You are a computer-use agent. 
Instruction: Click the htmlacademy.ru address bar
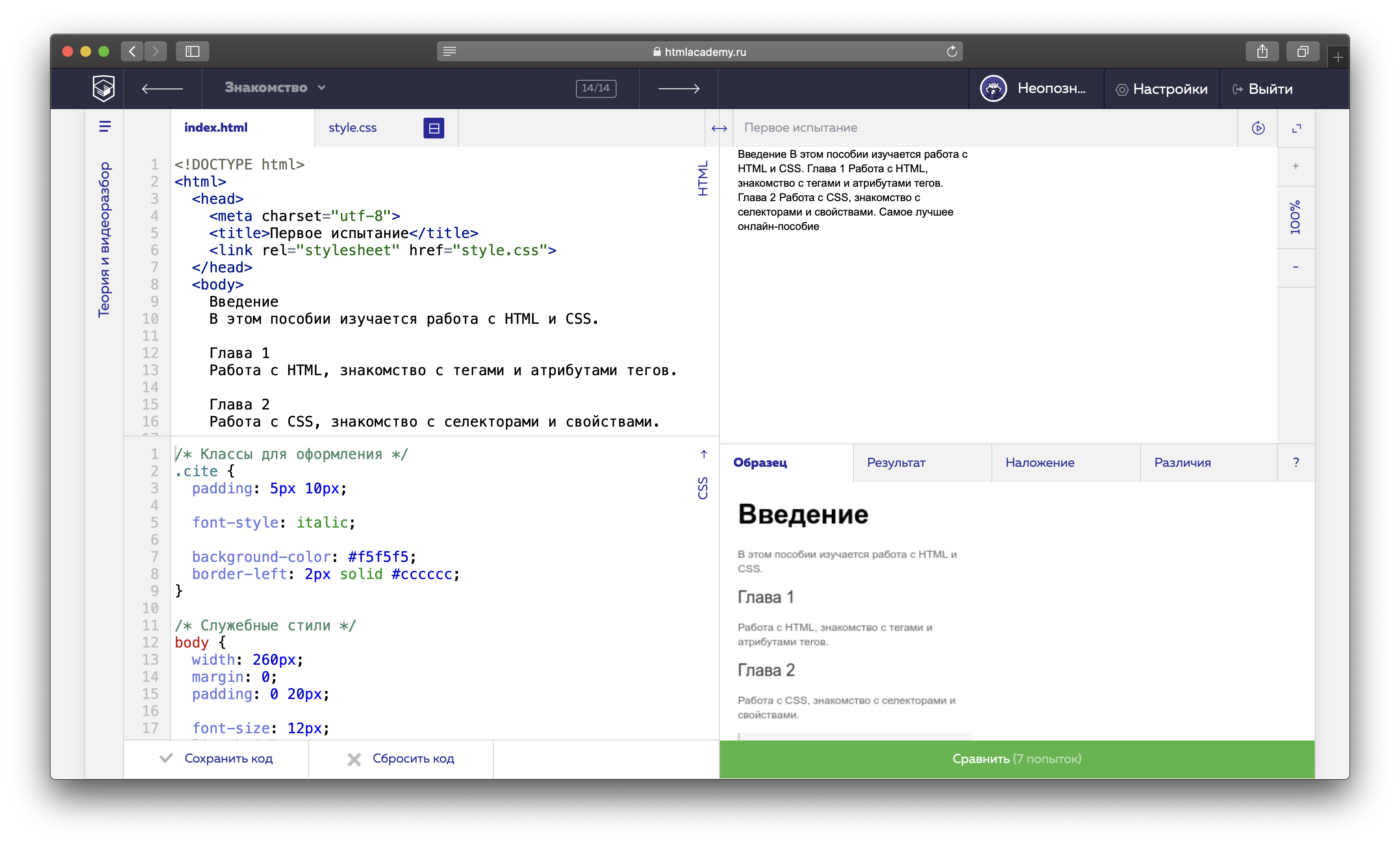click(x=700, y=52)
